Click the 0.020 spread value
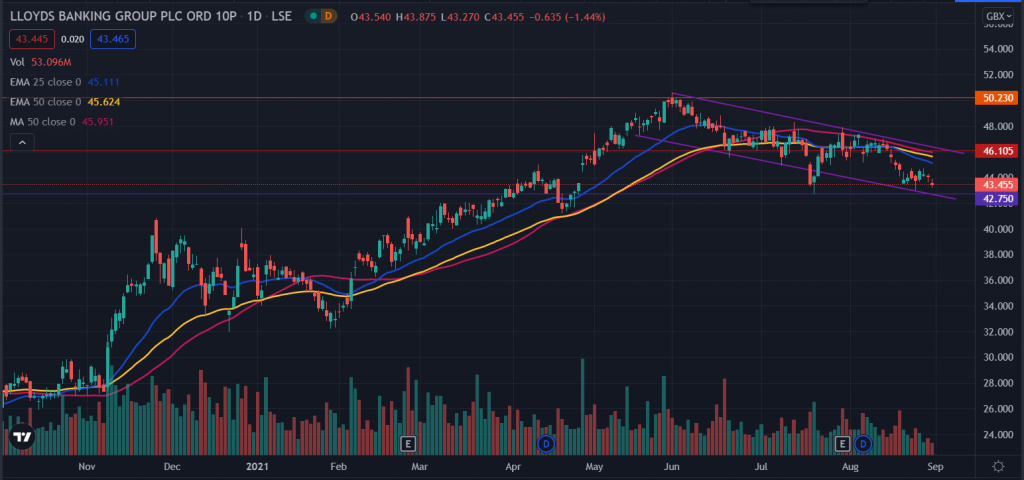 point(72,39)
